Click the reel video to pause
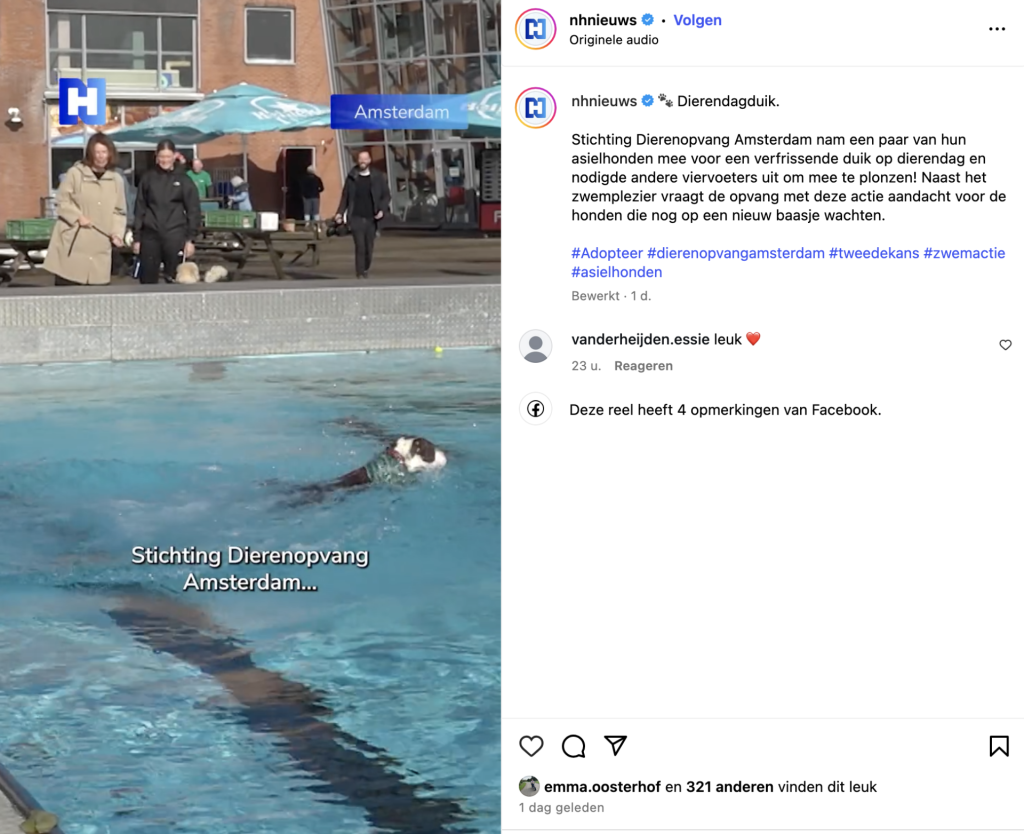This screenshot has height=834, width=1024. (250, 417)
